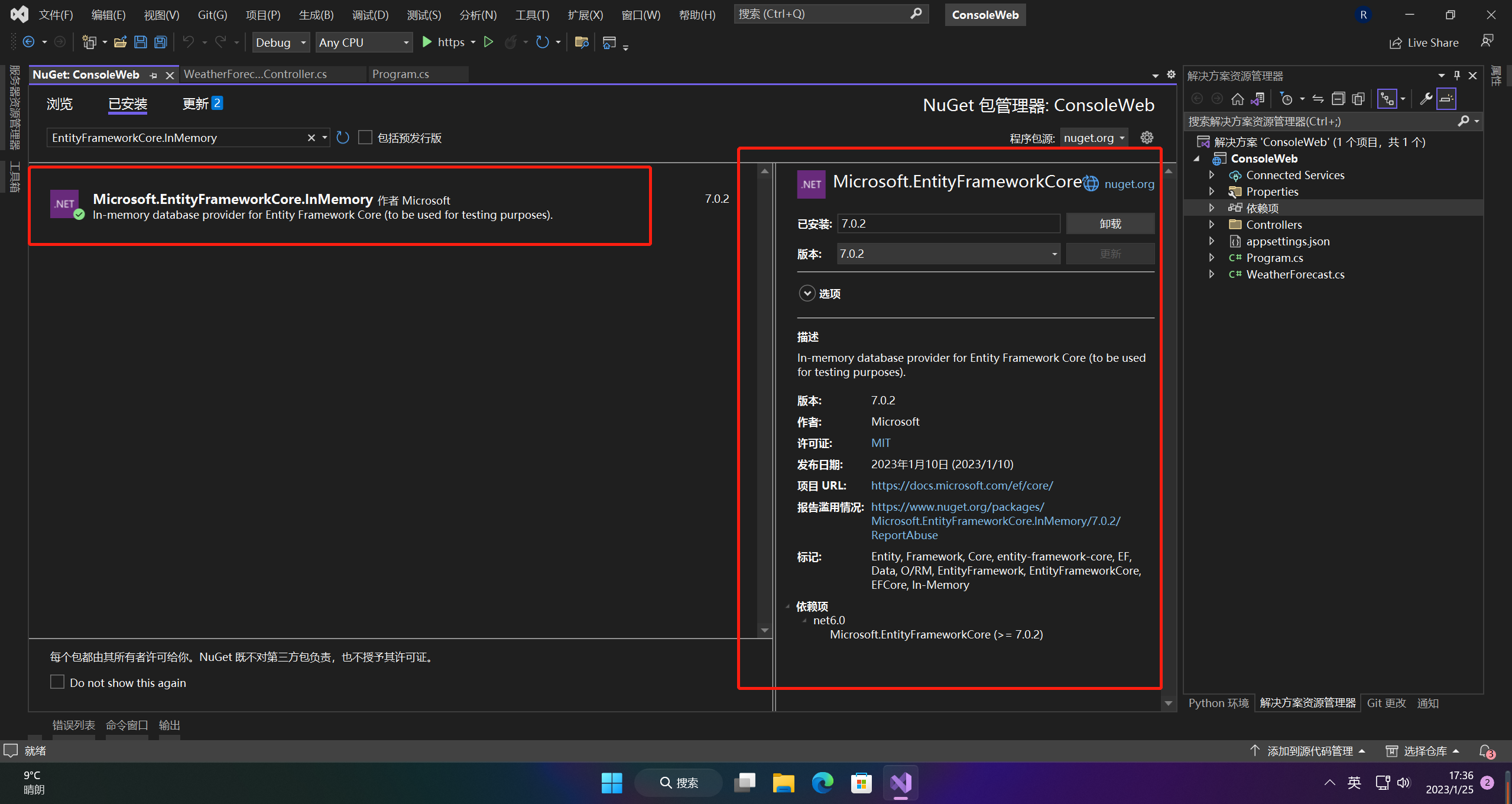The width and height of the screenshot is (1512, 804).
Task: Check the Do not show this again box
Action: (x=57, y=682)
